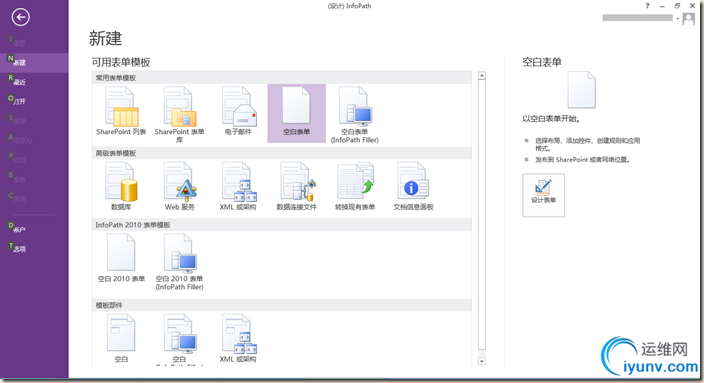This screenshot has height=383, width=704.
Task: Select the 空白 template part under 模板部件
Action: (121, 339)
